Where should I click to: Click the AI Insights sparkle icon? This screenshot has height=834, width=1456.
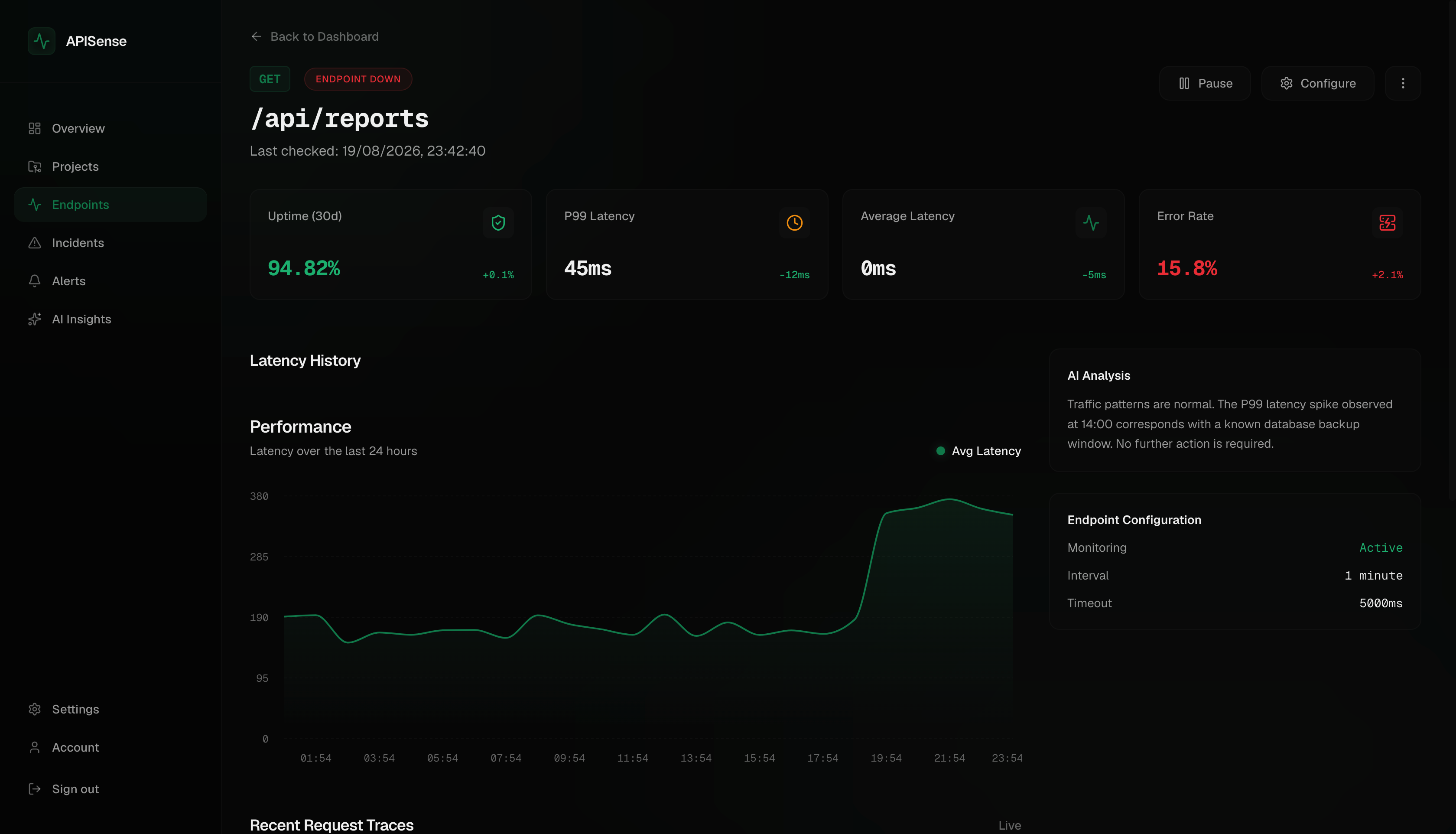pos(34,319)
